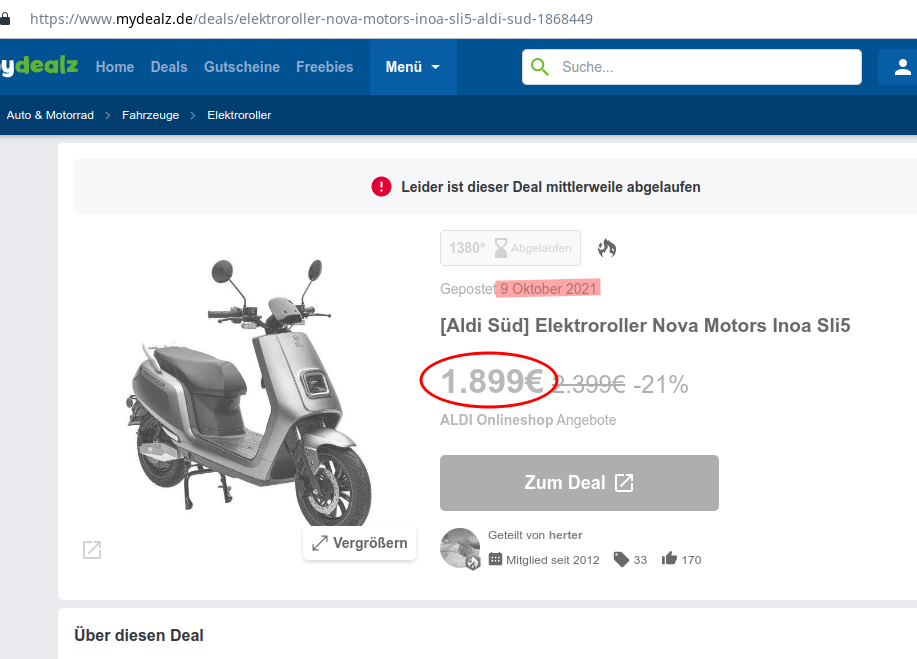Viewport: 917px width, 659px height.
Task: Click the green search magnifier icon
Action: coord(540,67)
